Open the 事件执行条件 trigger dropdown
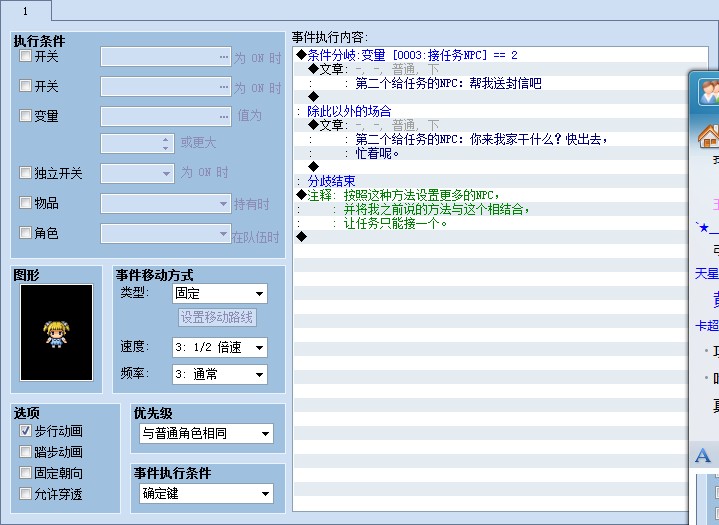 (x=206, y=493)
